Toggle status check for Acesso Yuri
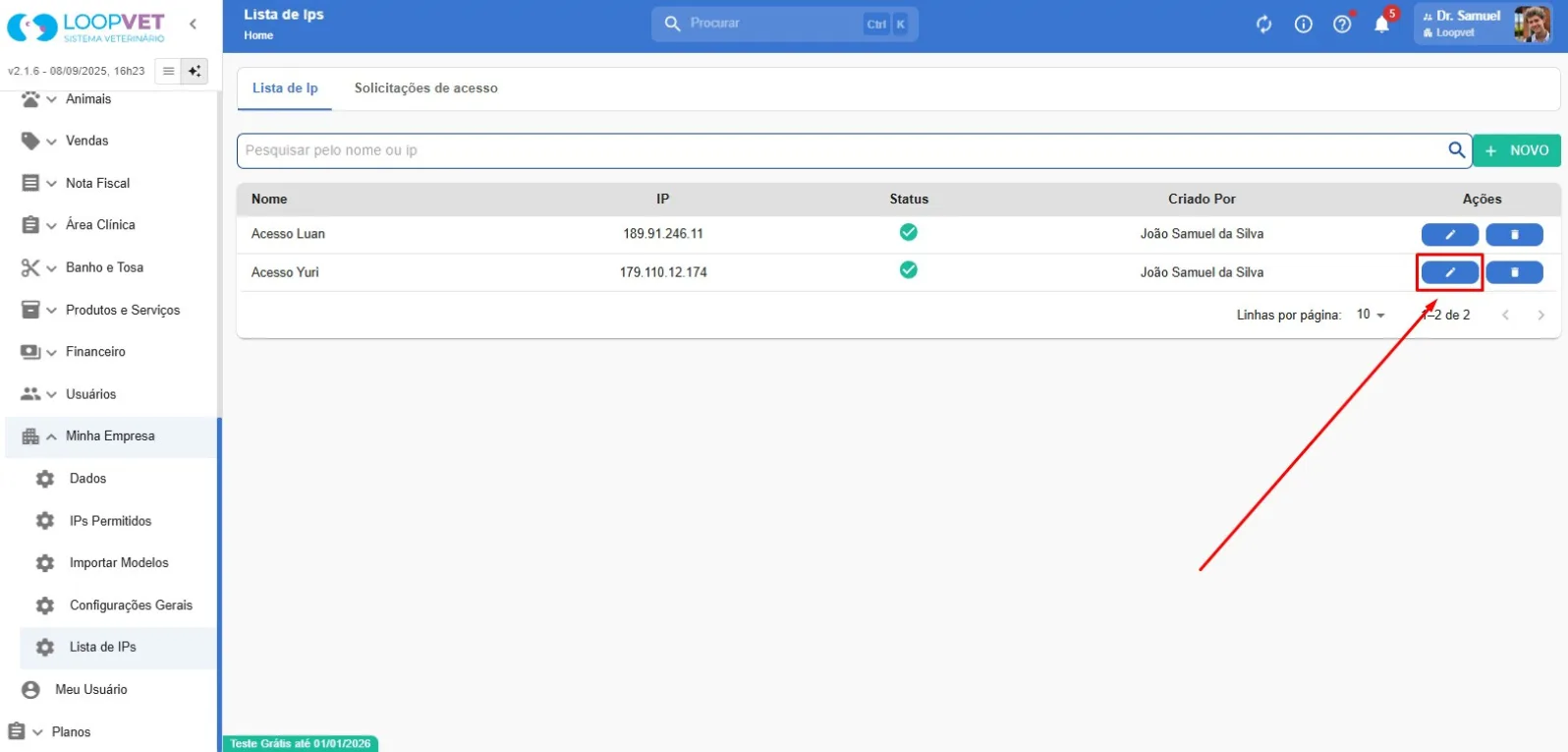Screen dimensions: 1568x752 pos(909,270)
